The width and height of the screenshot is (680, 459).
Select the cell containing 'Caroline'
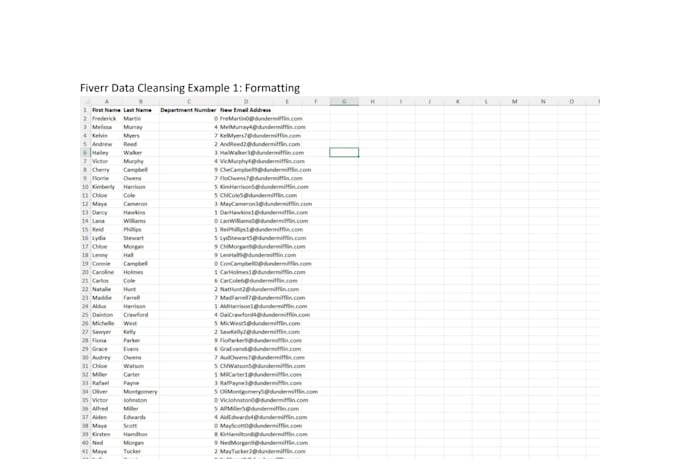coord(106,272)
